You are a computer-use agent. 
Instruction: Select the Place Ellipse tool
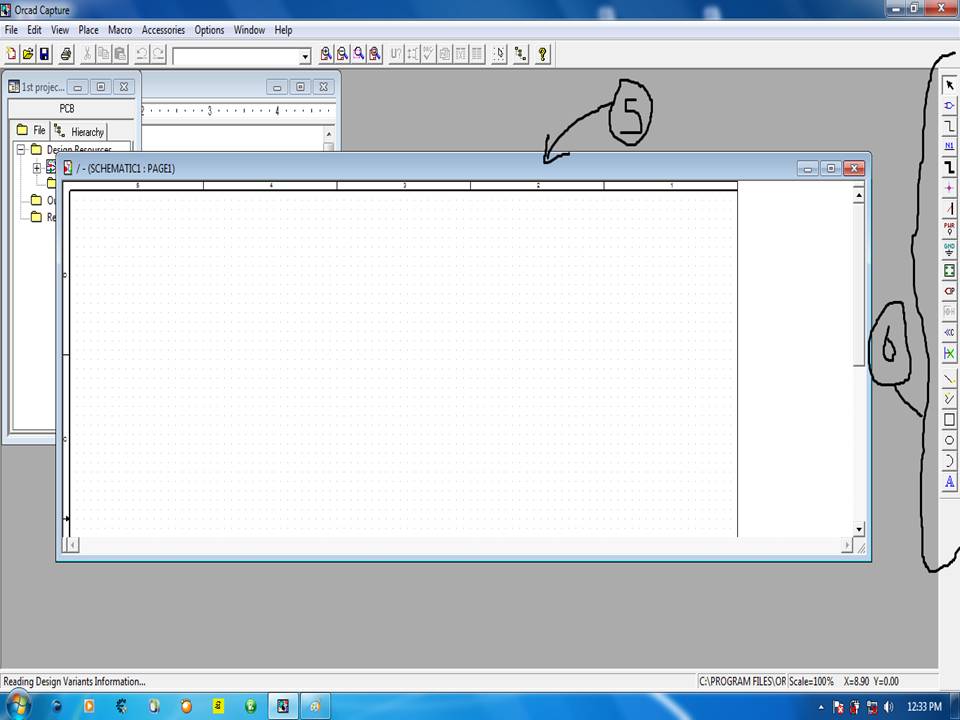click(x=949, y=440)
